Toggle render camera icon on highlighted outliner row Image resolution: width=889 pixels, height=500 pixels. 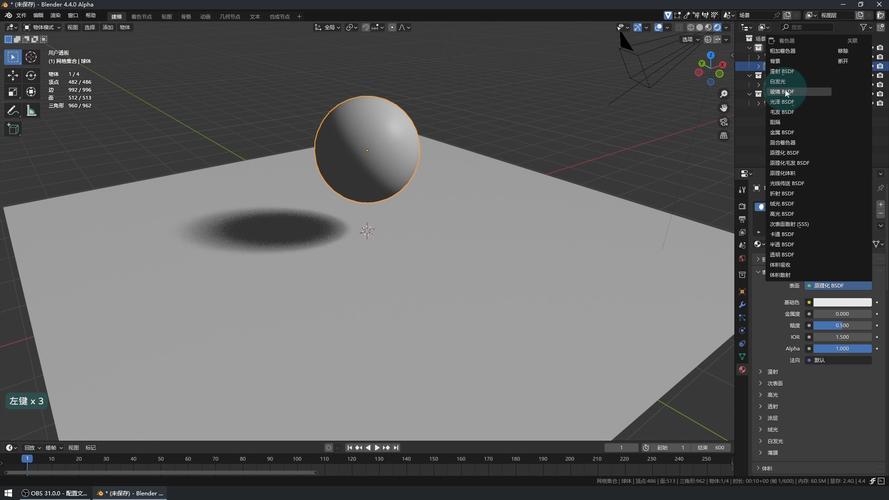pyautogui.click(x=880, y=66)
